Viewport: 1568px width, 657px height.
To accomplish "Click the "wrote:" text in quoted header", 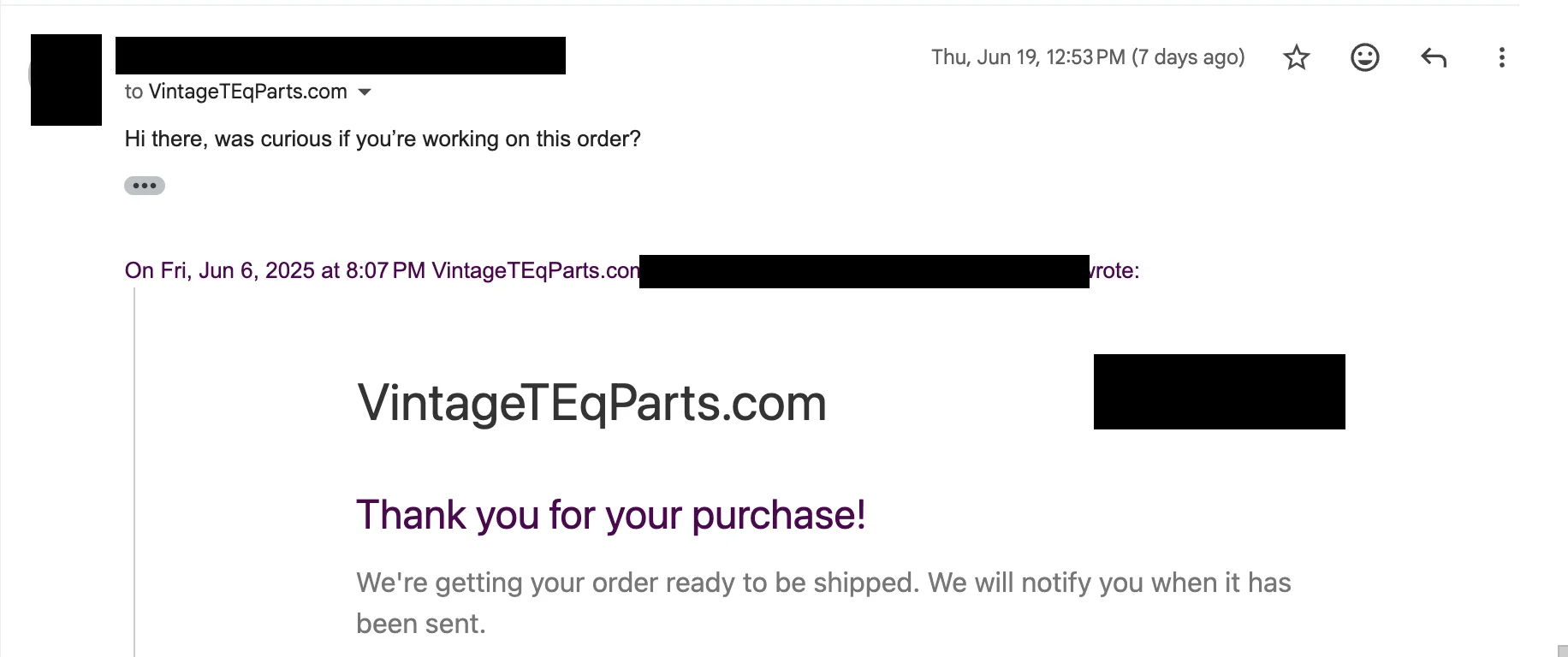I will [x=1114, y=270].
